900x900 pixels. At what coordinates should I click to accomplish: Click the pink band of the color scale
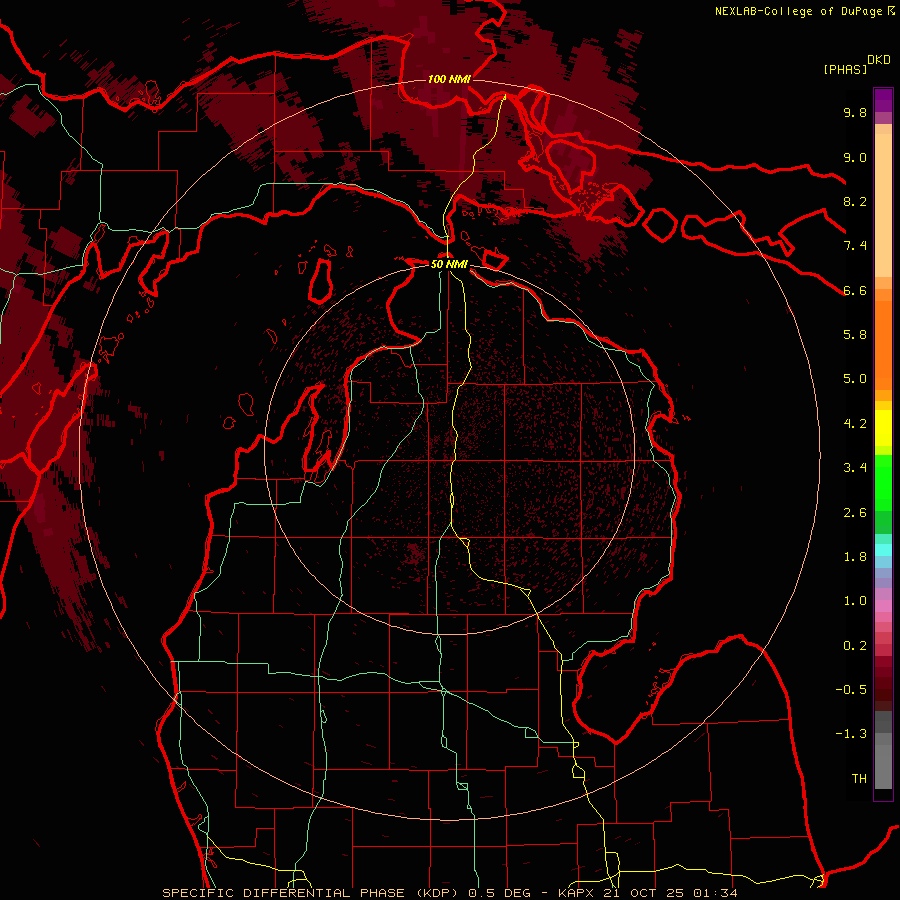click(883, 606)
